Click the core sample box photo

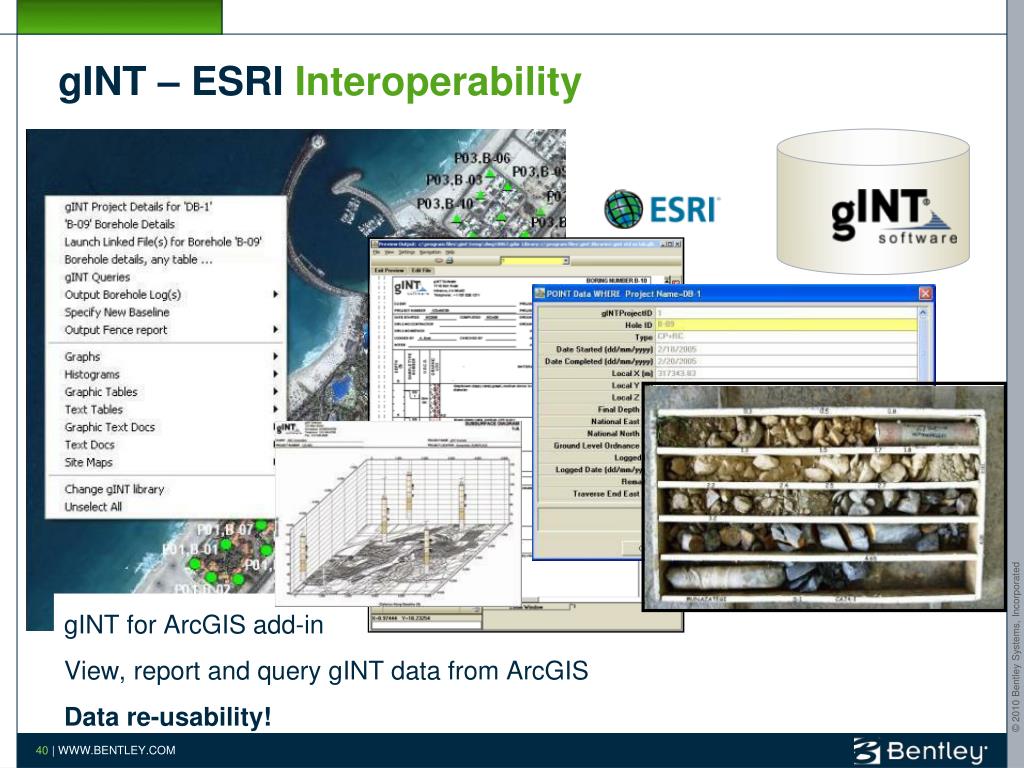824,498
